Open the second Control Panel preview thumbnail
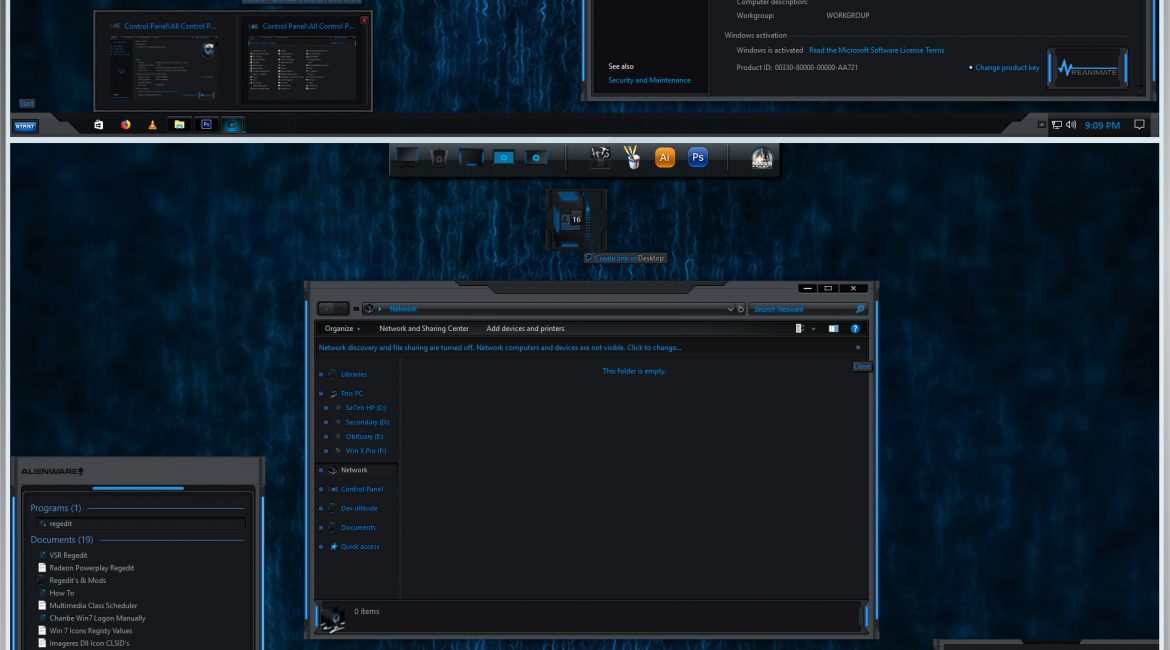1170x650 pixels. click(303, 61)
